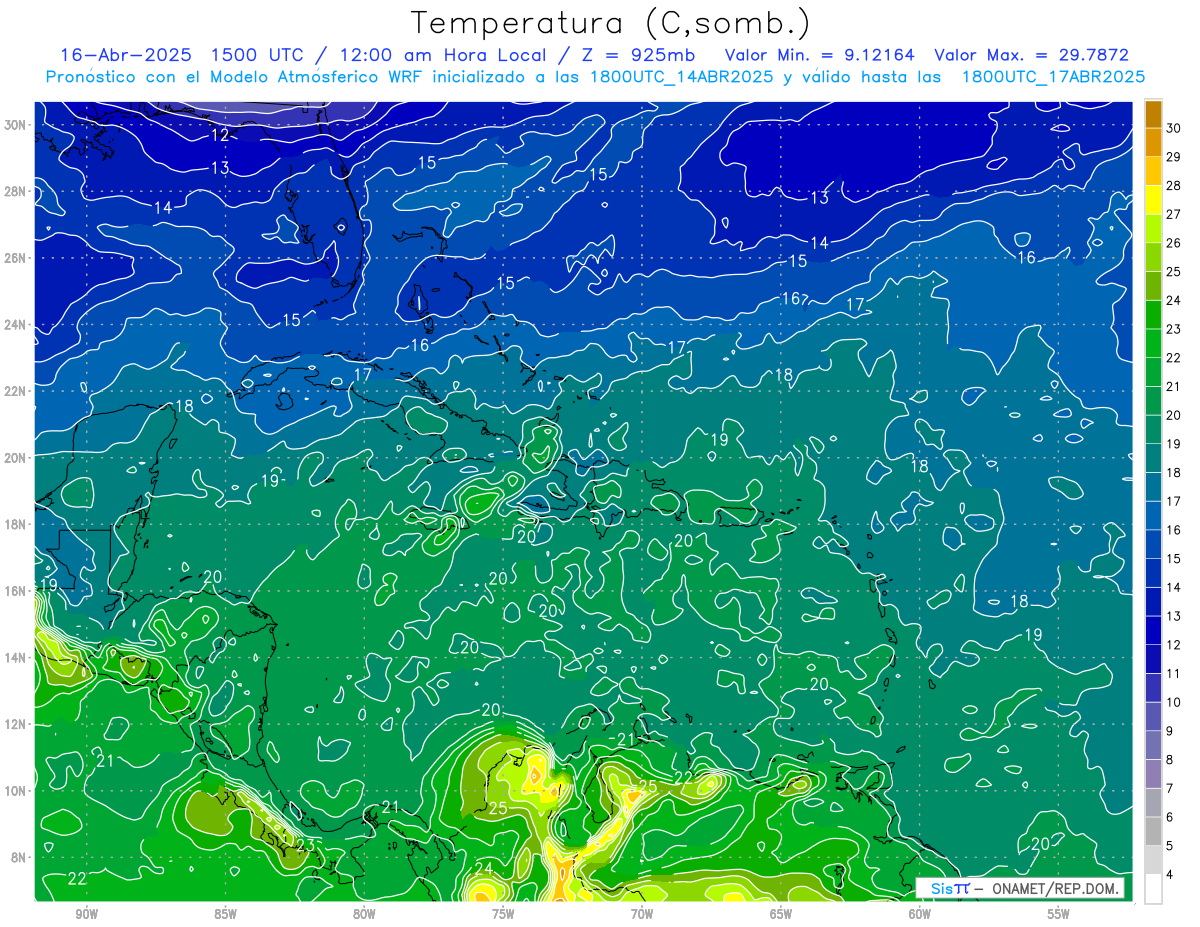This screenshot has width=1200, height=927.
Task: Click the latitude axis label "22N"
Action: pos(17,391)
